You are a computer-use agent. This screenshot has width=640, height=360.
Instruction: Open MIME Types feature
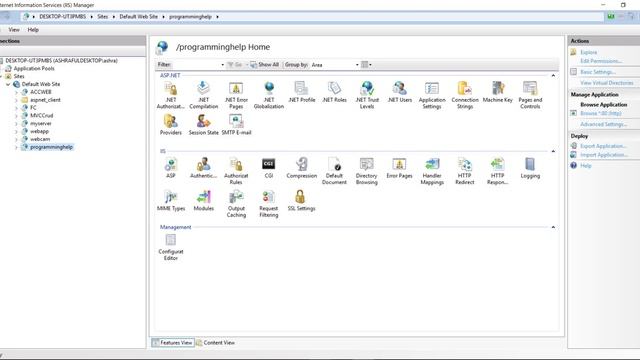pos(171,200)
